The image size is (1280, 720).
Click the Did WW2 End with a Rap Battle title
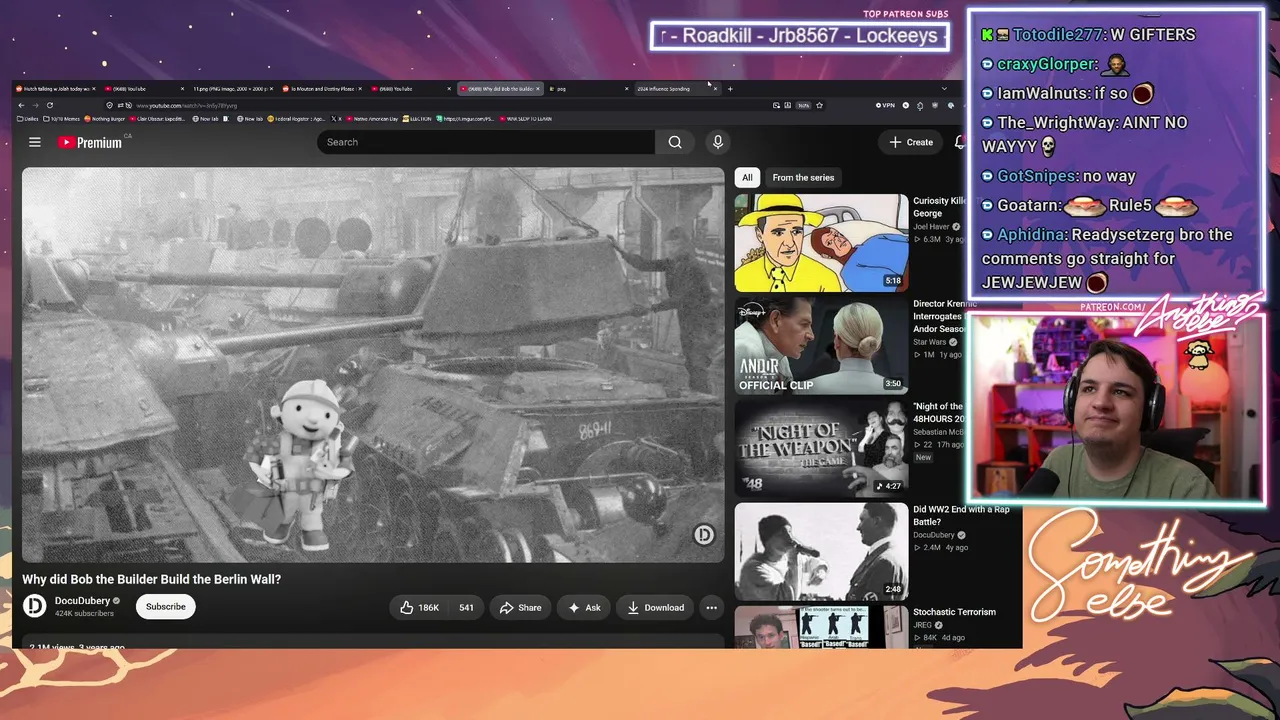[961, 515]
